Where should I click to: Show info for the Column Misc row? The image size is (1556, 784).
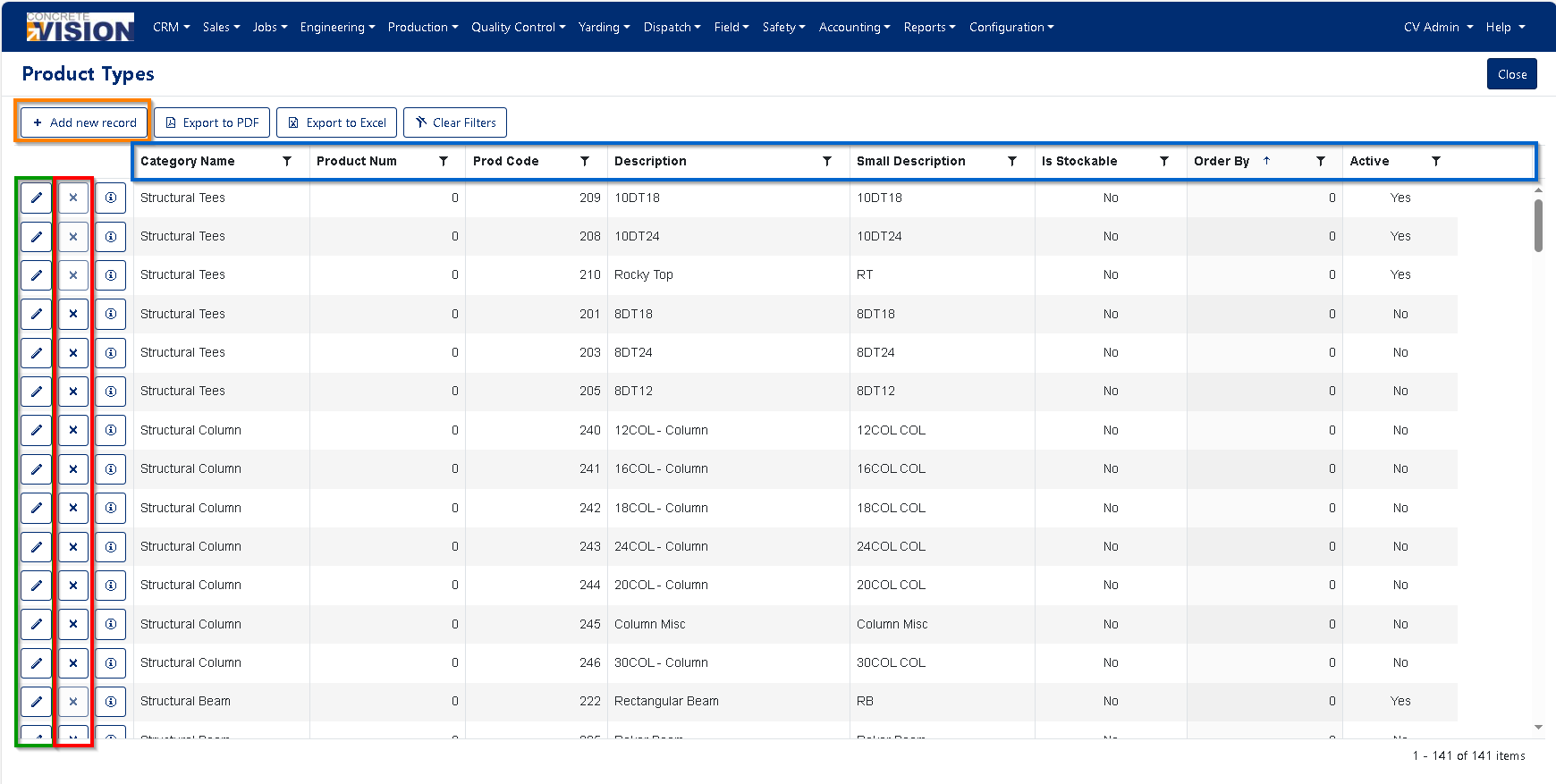(111, 624)
